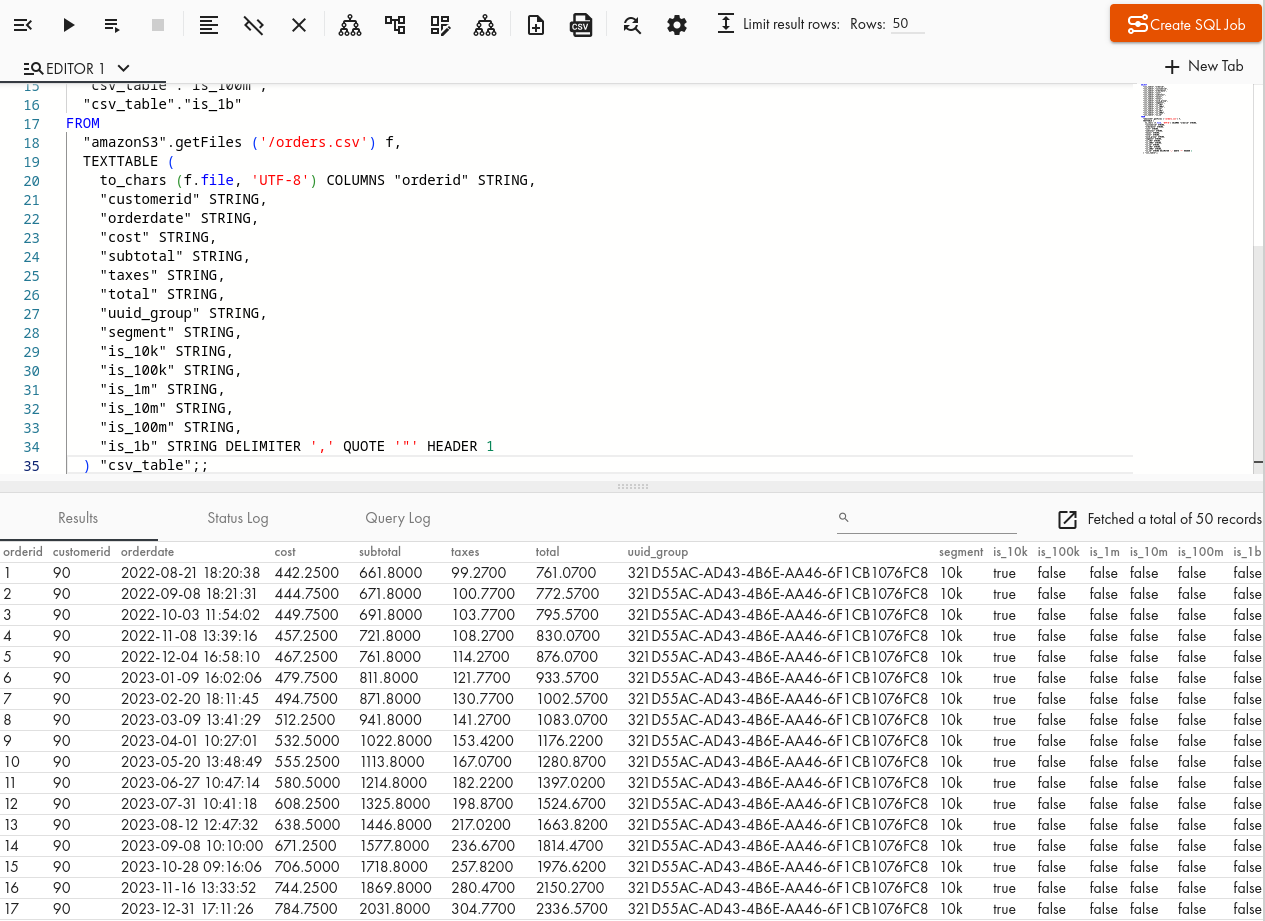Open the Query Log tab
The height and width of the screenshot is (921, 1265).
coord(397,518)
